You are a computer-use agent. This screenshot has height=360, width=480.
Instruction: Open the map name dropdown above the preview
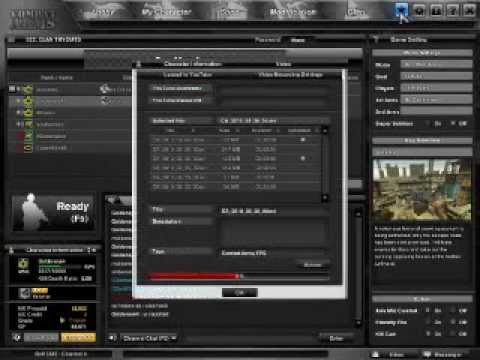point(422,152)
